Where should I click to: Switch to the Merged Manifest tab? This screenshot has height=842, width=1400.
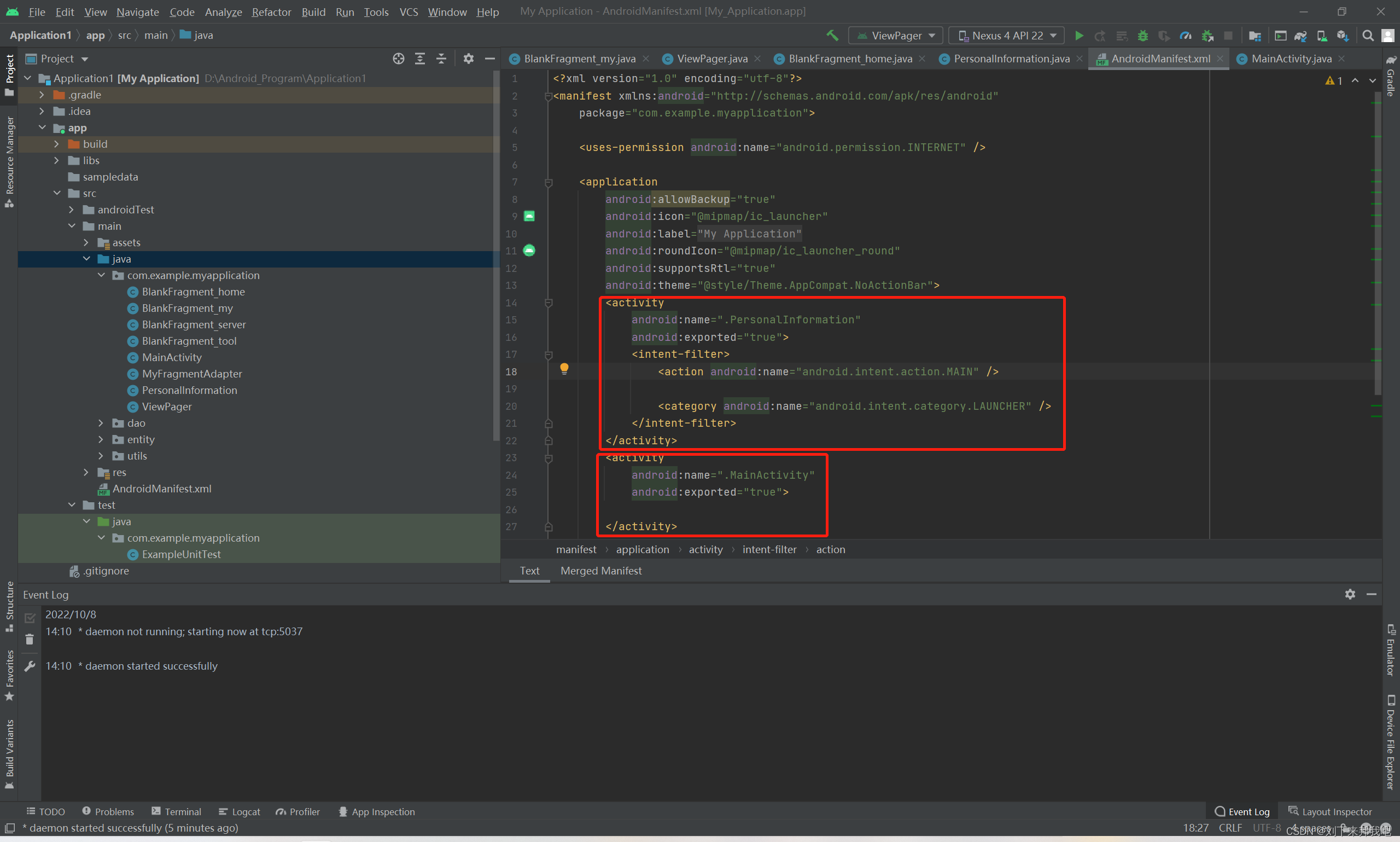[600, 571]
